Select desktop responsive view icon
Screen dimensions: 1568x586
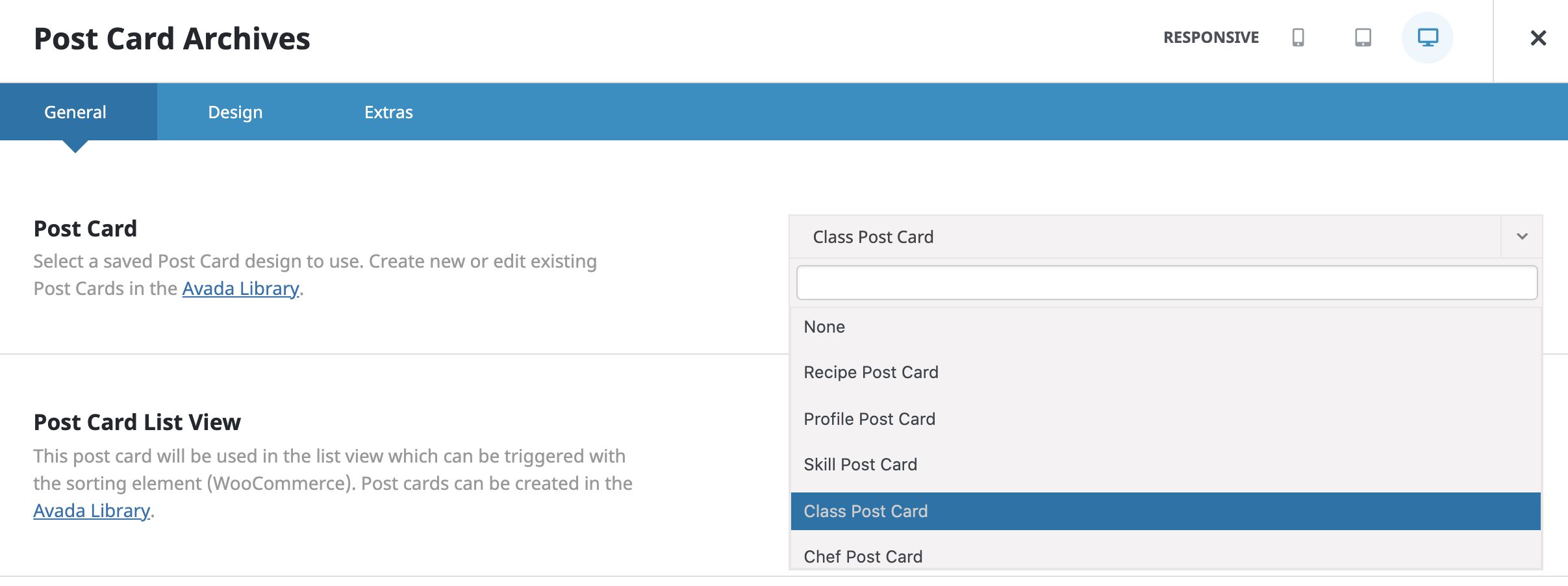click(1427, 38)
